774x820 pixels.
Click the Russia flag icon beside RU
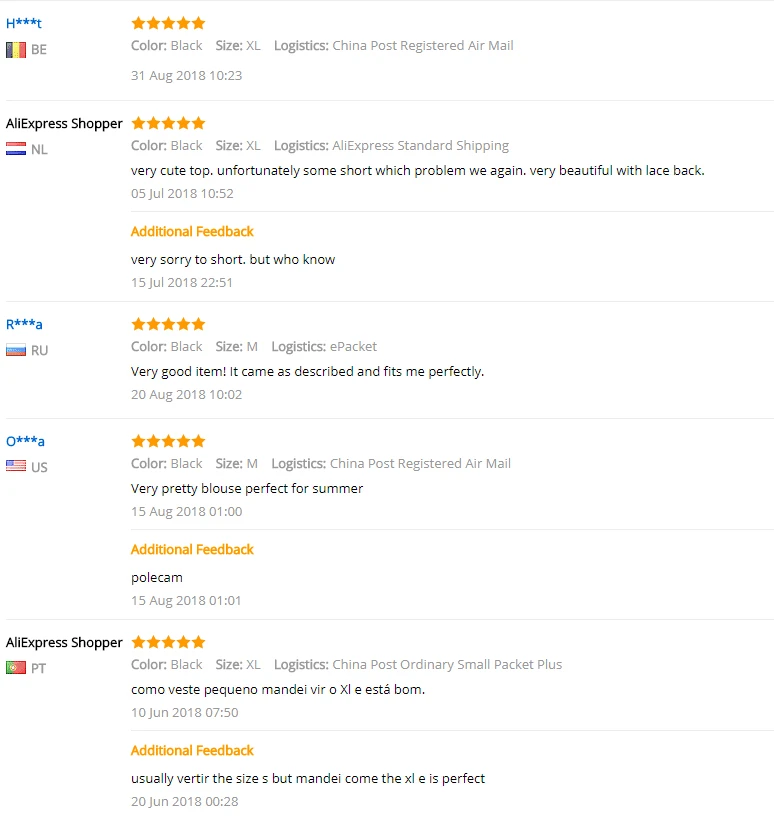[16, 350]
